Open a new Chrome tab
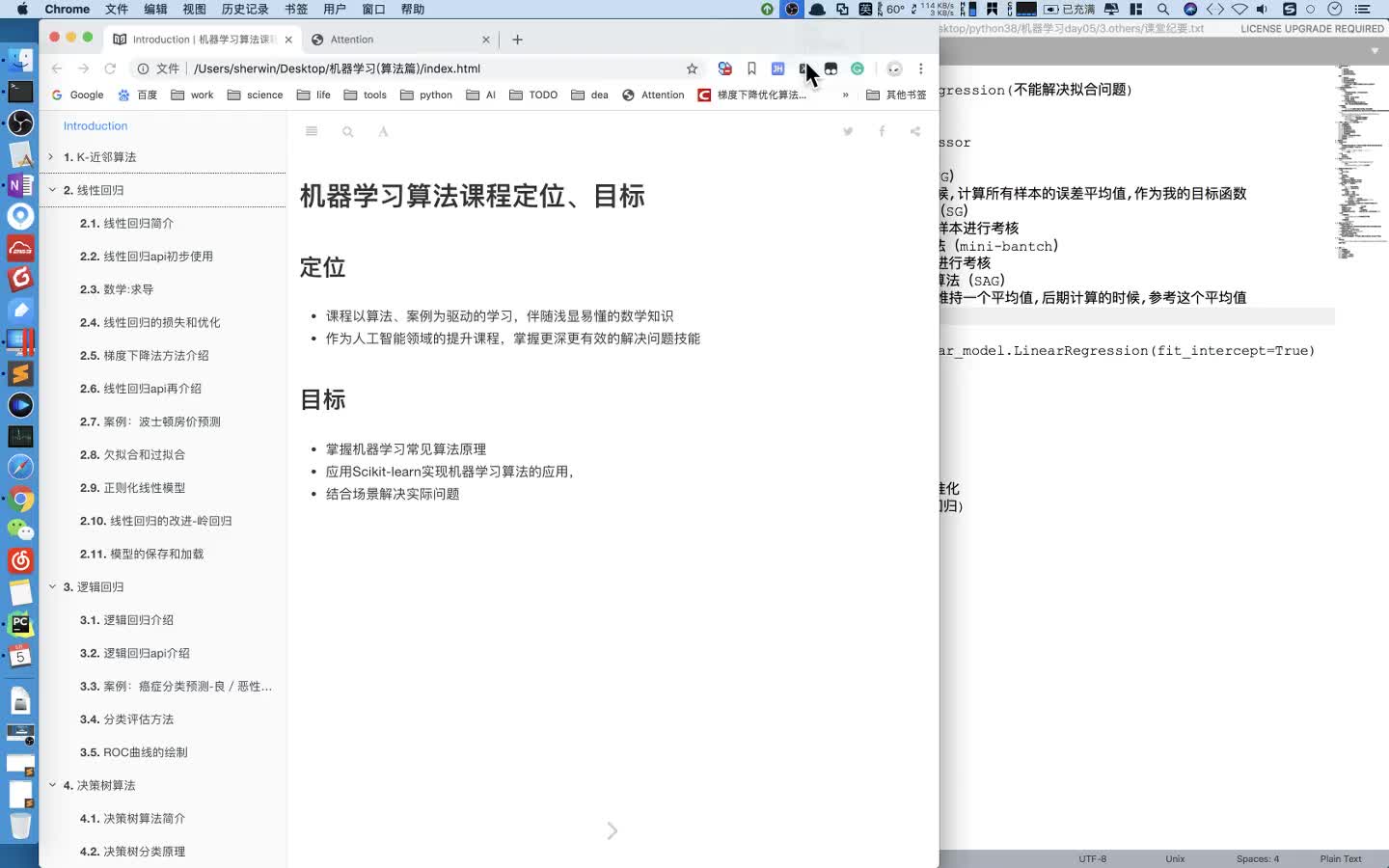Image resolution: width=1389 pixels, height=868 pixels. (x=517, y=40)
